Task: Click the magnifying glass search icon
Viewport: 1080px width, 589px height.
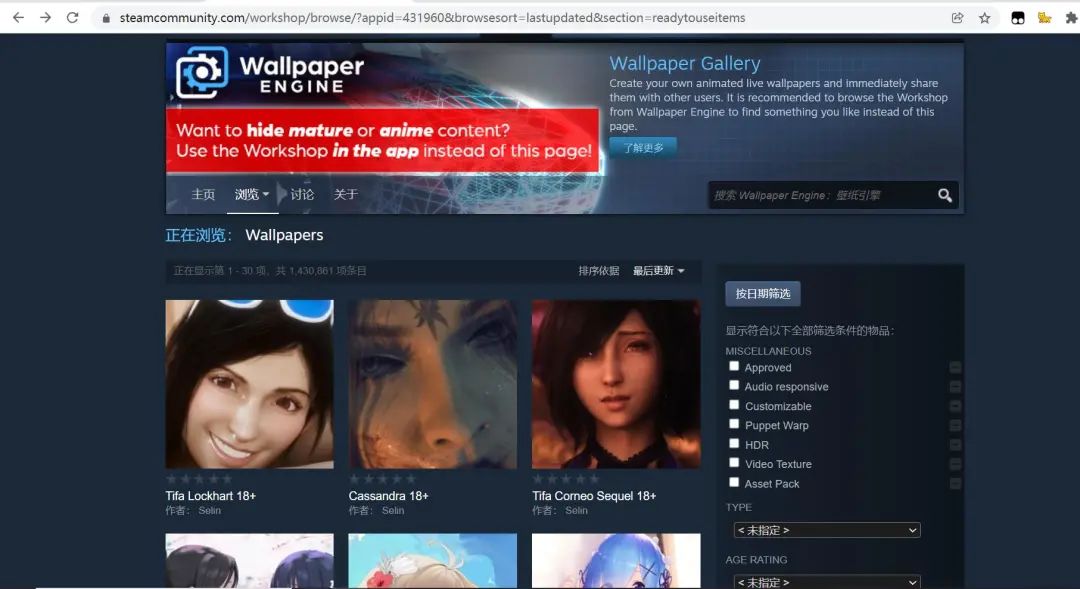Action: click(x=945, y=196)
